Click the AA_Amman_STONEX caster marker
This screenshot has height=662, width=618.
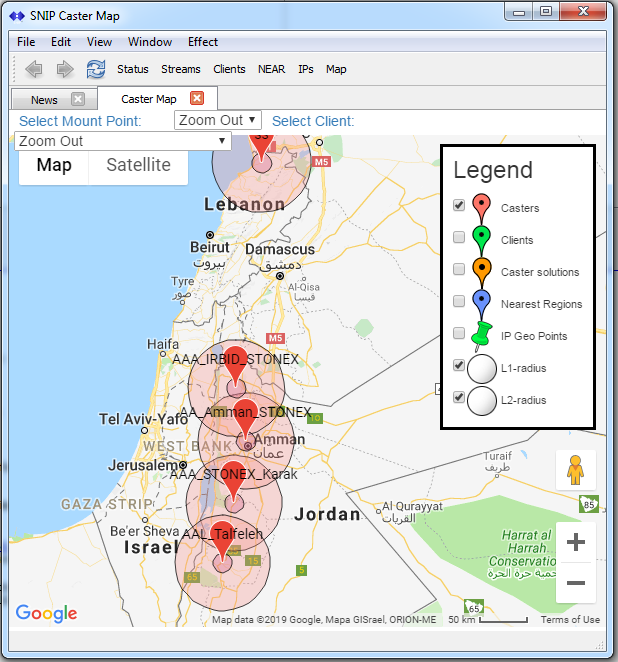coord(246,420)
